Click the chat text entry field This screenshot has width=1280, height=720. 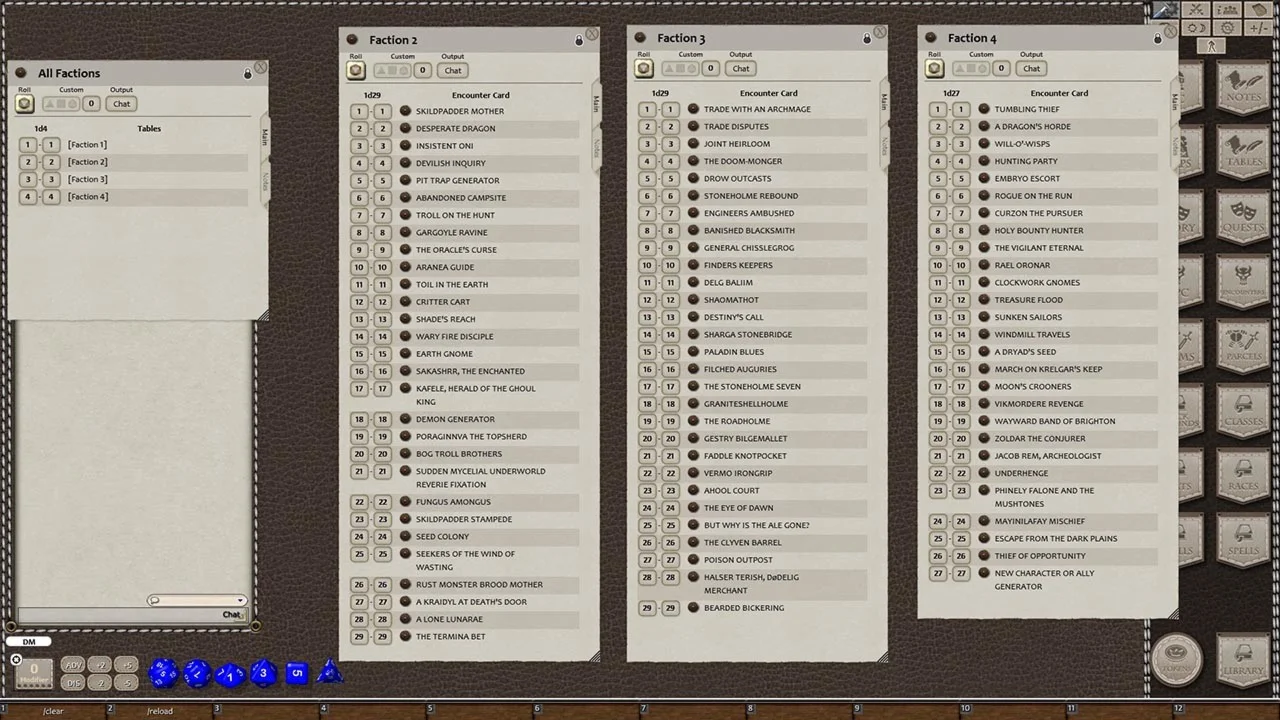[x=118, y=615]
